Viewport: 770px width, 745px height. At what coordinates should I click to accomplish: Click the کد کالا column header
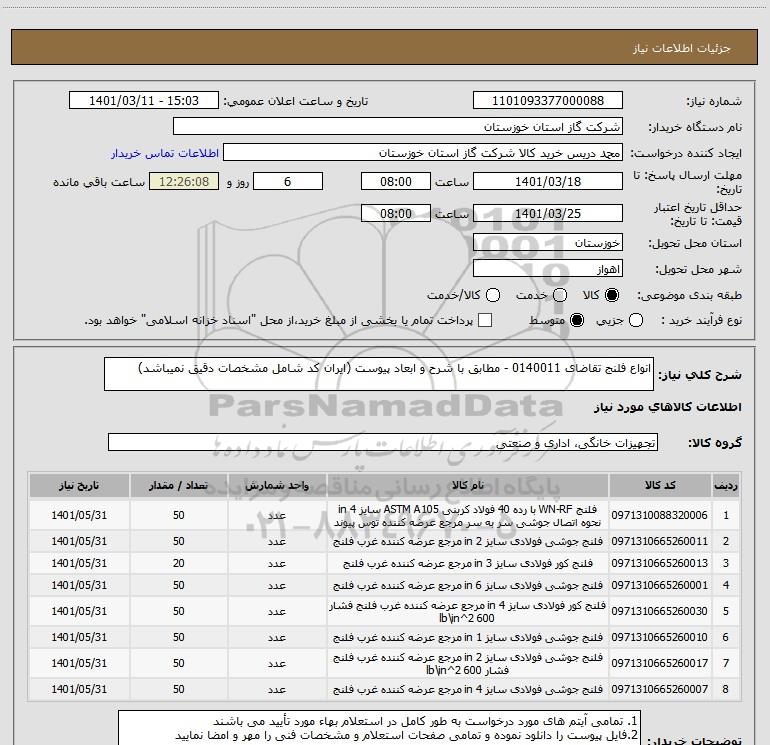click(x=660, y=486)
